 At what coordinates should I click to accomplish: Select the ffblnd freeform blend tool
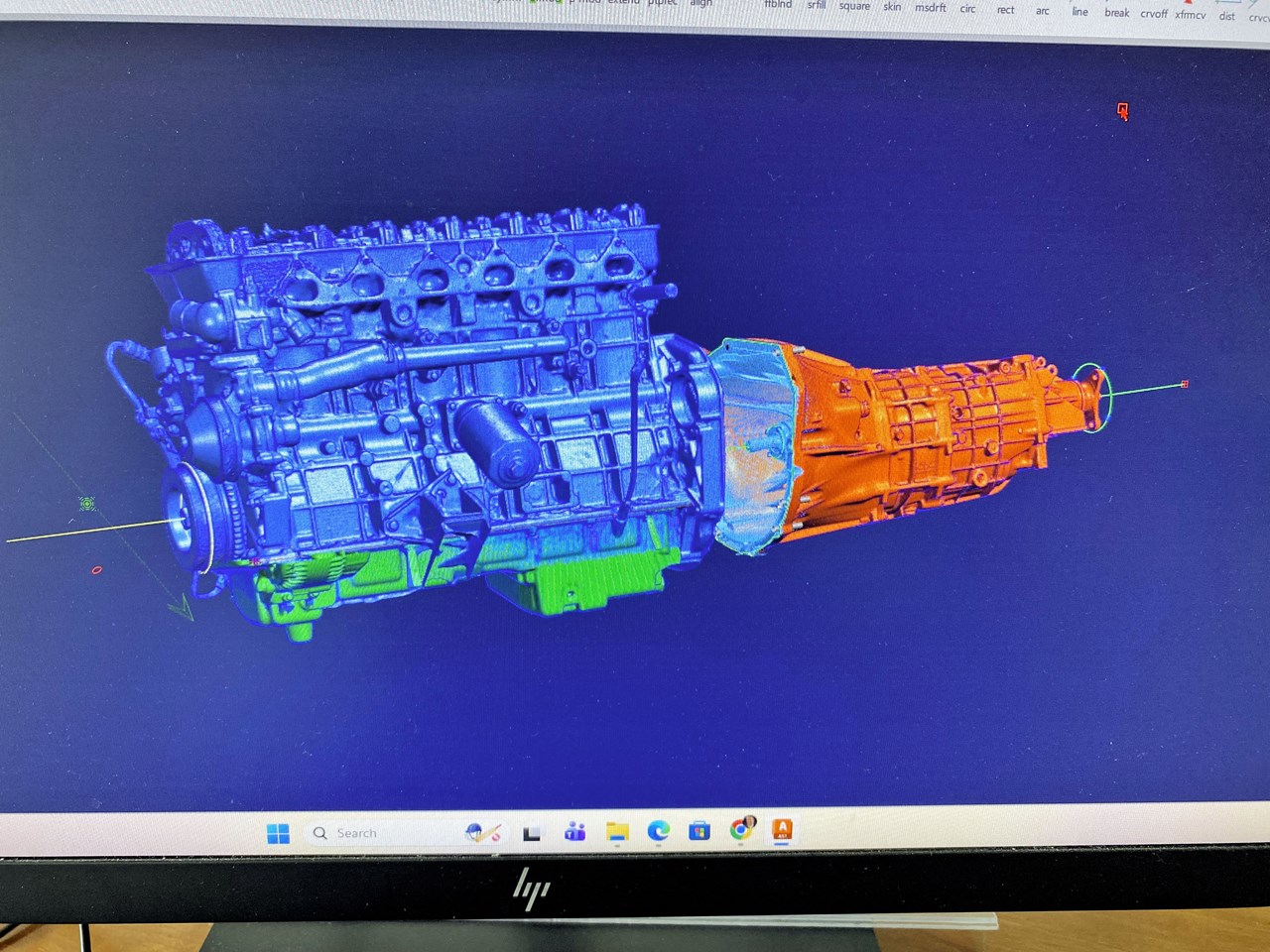point(778,5)
